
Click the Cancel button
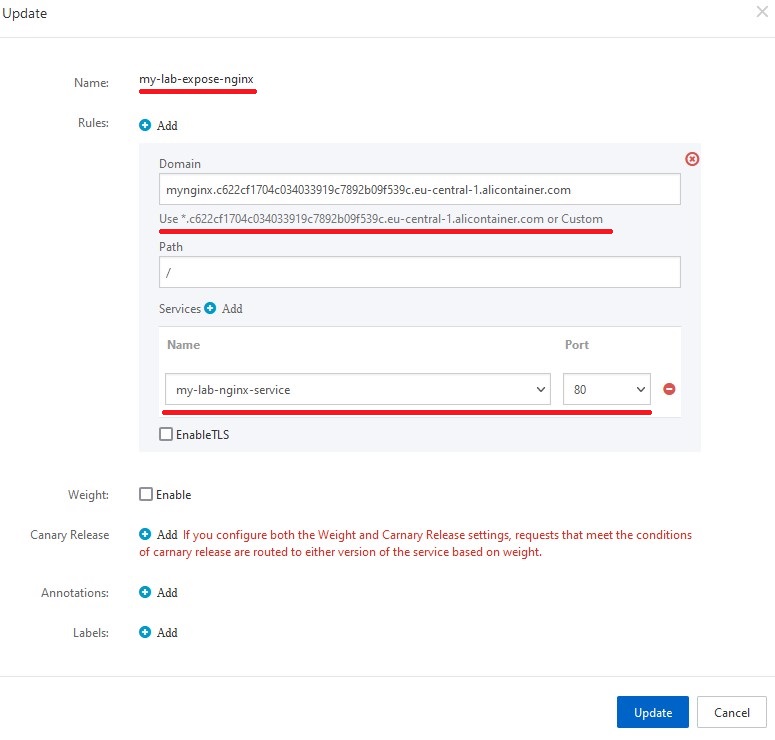point(731,712)
